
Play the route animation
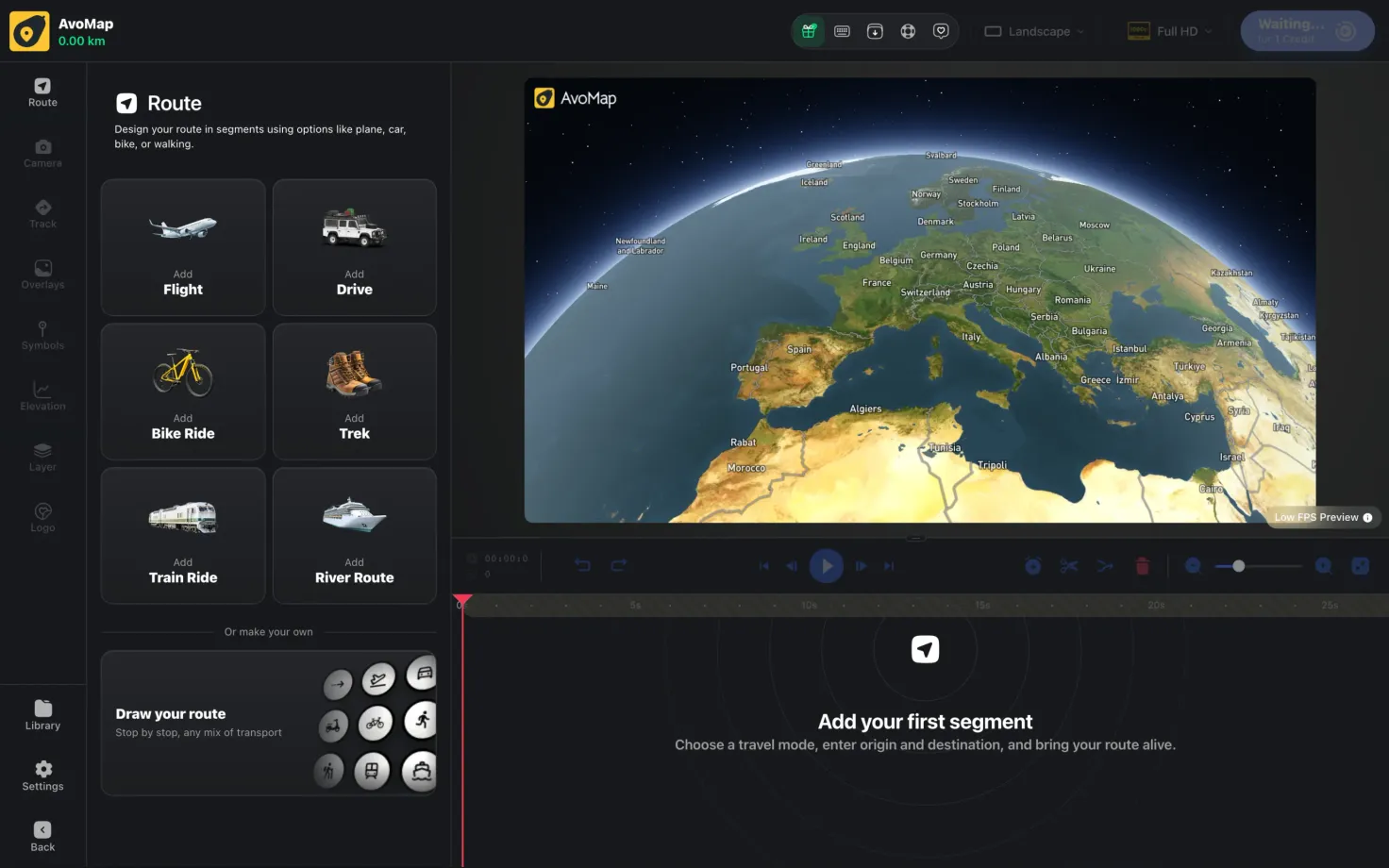tap(827, 566)
